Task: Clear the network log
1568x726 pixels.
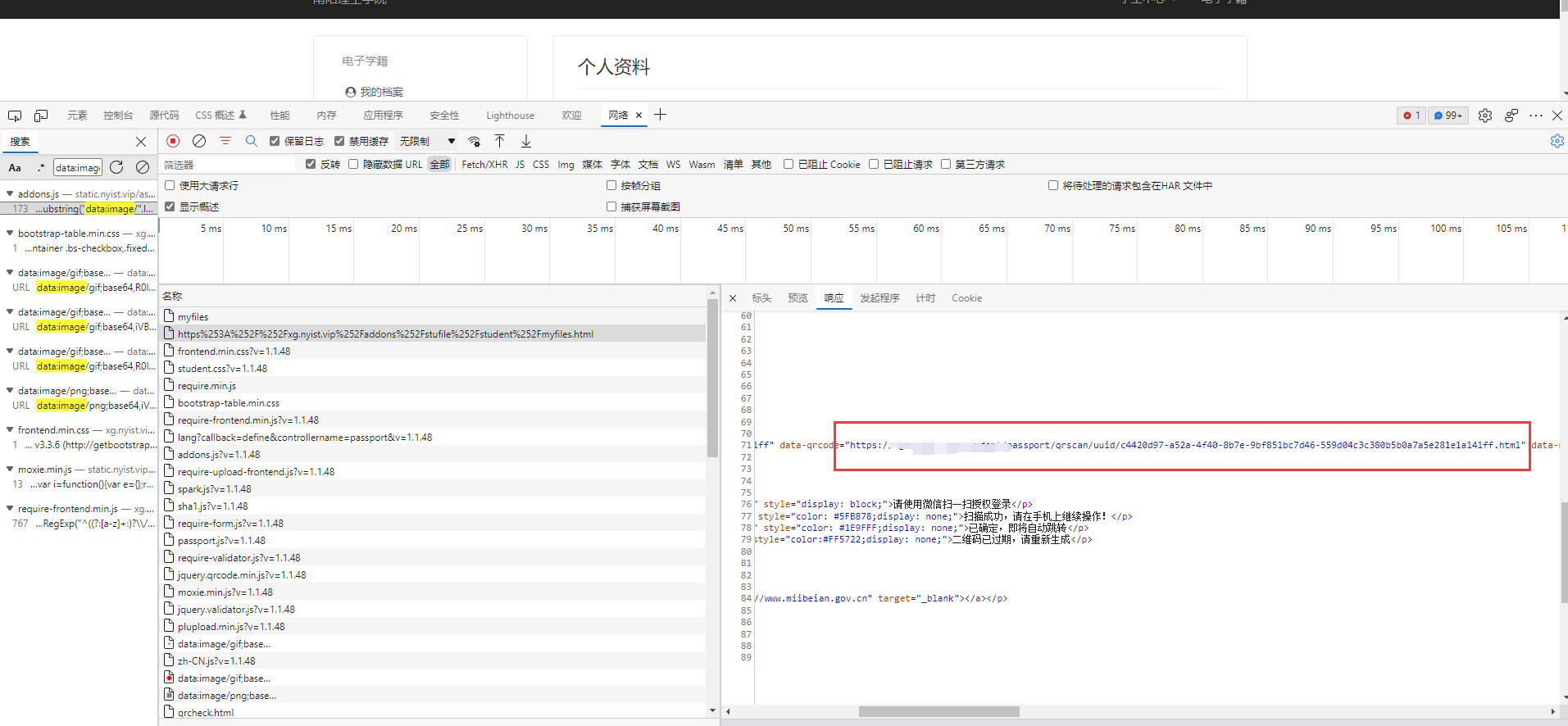Action: (199, 141)
